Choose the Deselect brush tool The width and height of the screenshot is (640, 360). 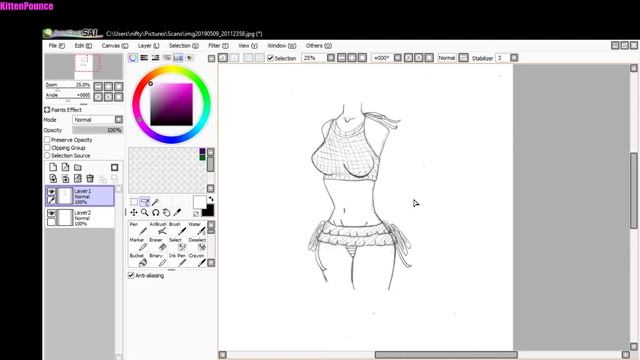point(197,244)
